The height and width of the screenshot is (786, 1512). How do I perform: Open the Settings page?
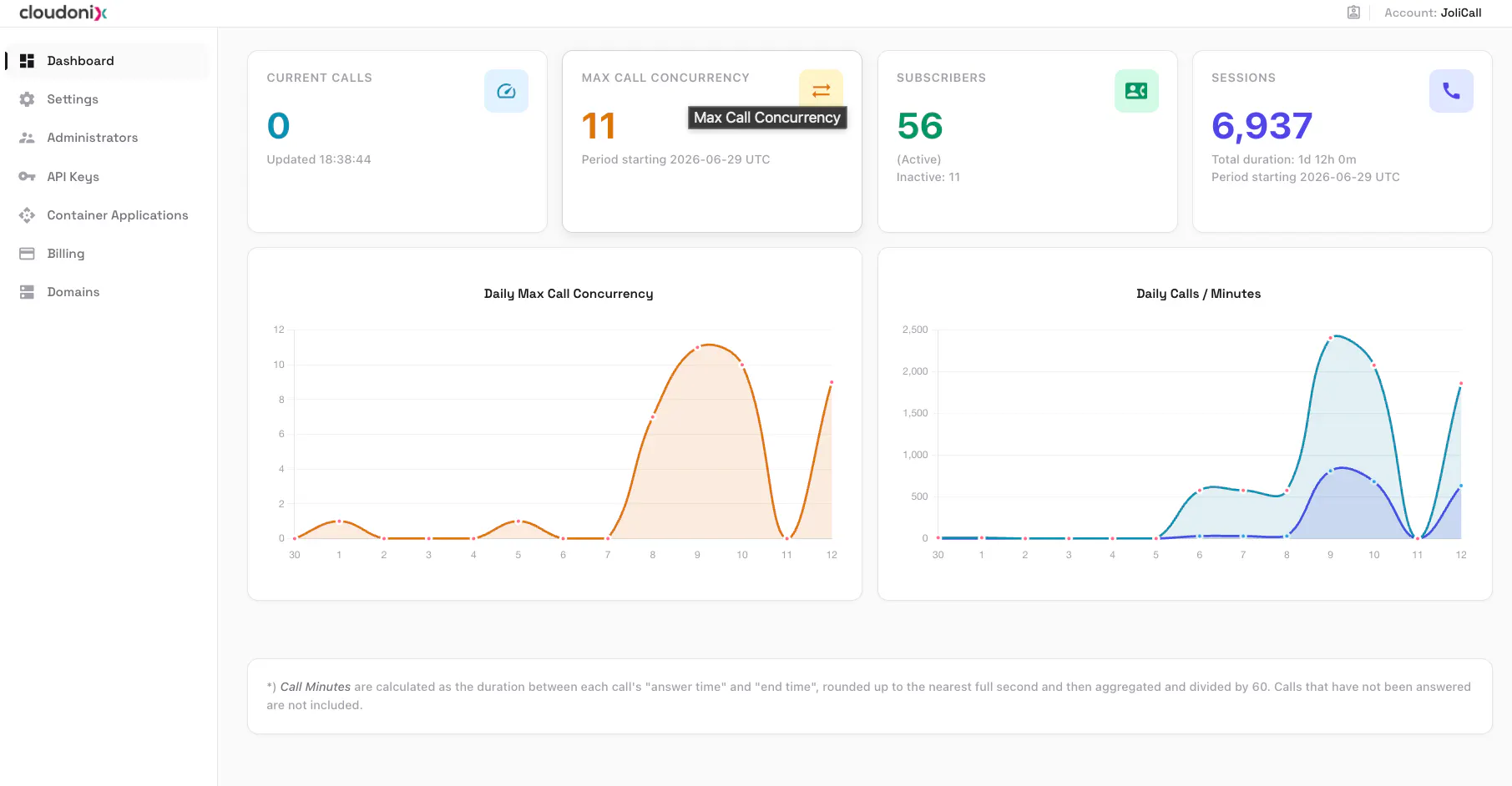pyautogui.click(x=108, y=99)
